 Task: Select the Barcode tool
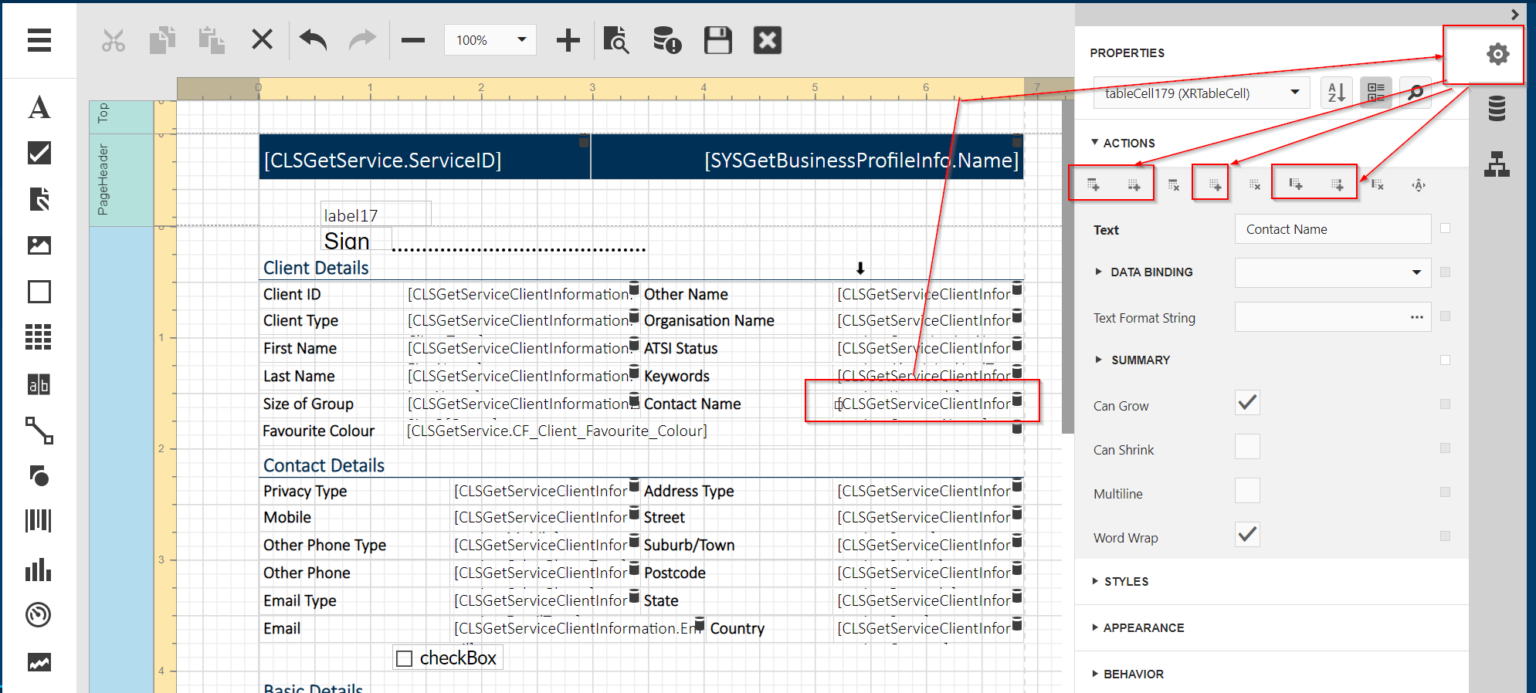[x=38, y=520]
